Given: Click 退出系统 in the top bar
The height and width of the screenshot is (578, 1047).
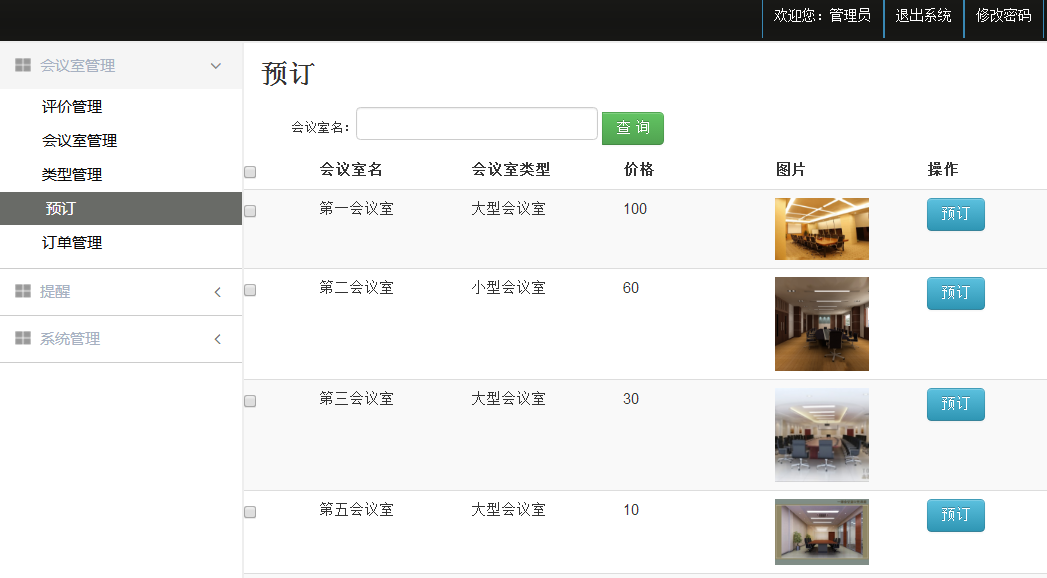Looking at the screenshot, I should coord(923,15).
